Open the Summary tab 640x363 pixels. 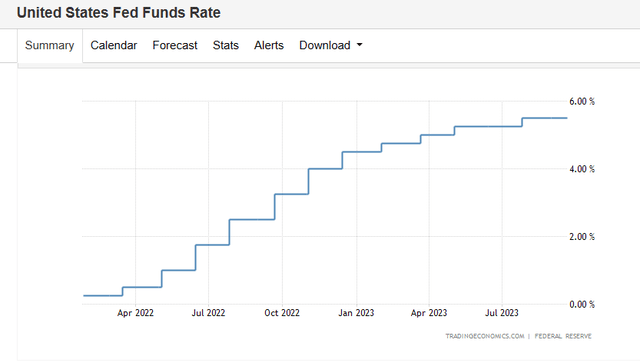(49, 45)
